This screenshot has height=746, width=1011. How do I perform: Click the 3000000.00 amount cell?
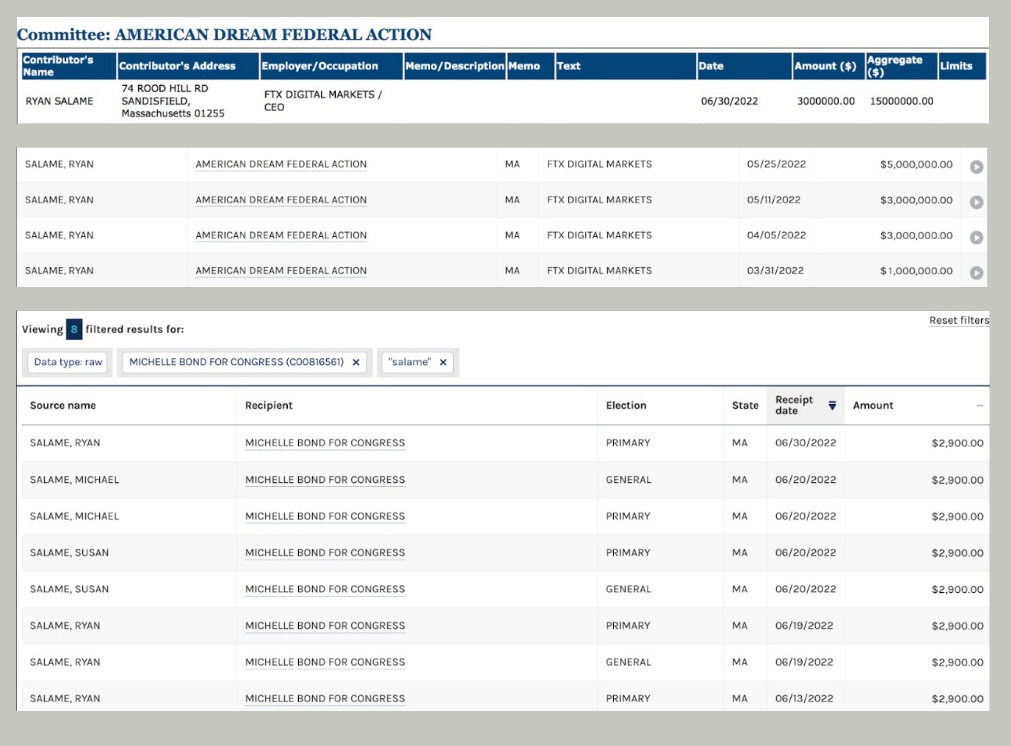[x=825, y=101]
